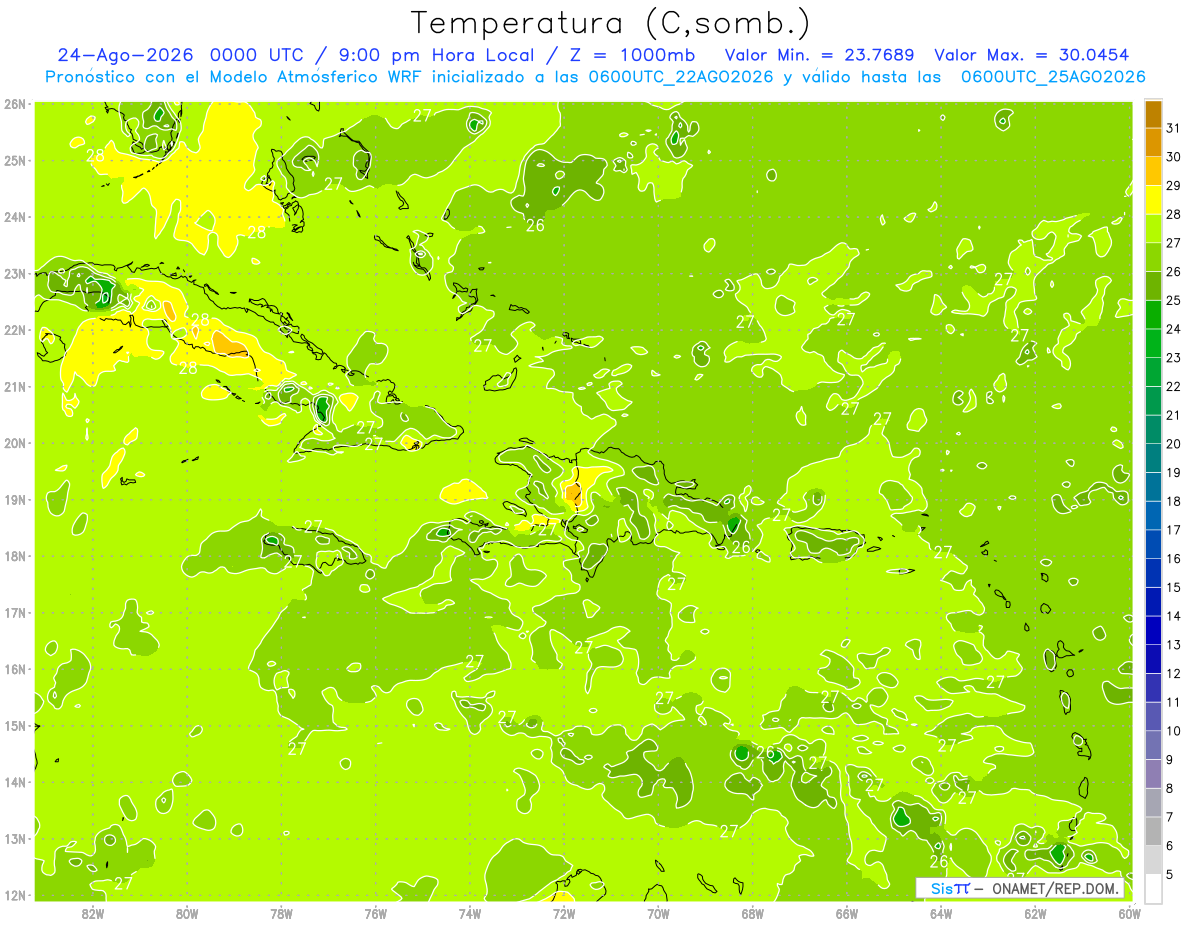Click legend value 25 on the color bar

(x=1174, y=300)
